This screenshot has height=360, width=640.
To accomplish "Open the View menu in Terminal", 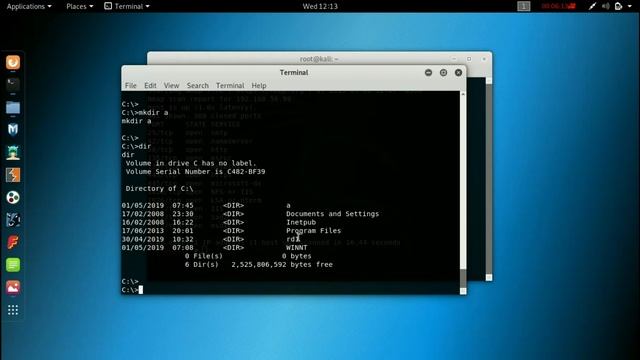I will pyautogui.click(x=171, y=85).
